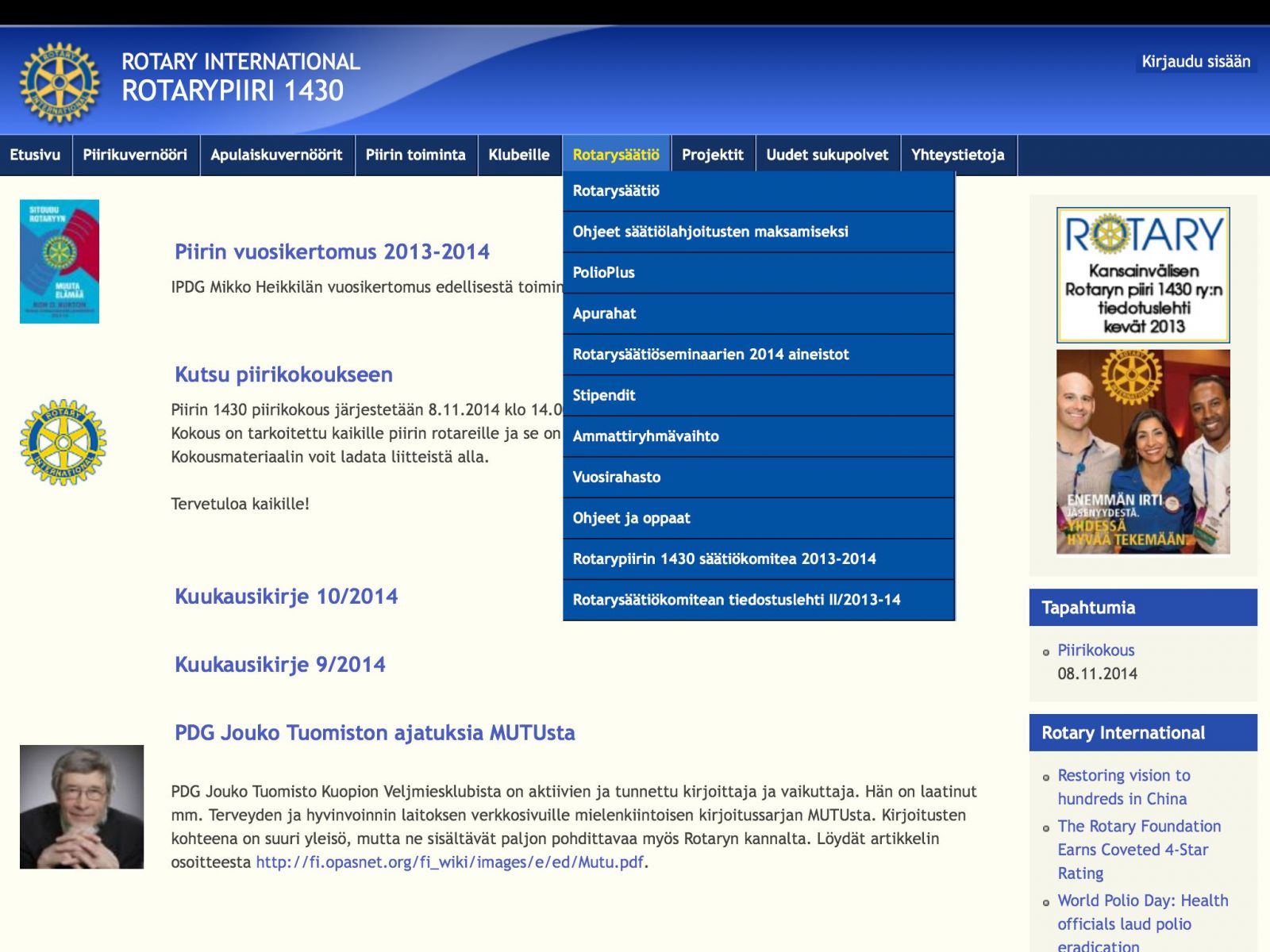The height and width of the screenshot is (952, 1270).
Task: Open Rotarysäätiöseminaarien 2014 aineistot dropdown entry
Action: (x=759, y=355)
